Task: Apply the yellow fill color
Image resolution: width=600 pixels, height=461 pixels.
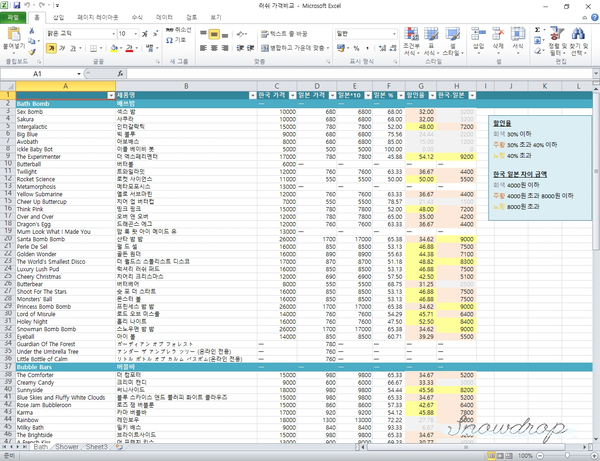Action: [114, 48]
